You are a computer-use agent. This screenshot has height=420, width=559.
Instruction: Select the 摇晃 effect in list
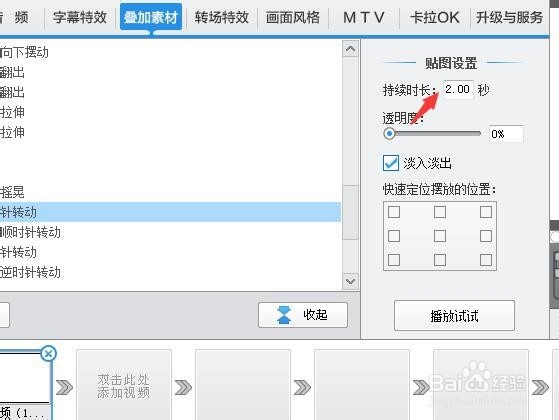[x=12, y=192]
